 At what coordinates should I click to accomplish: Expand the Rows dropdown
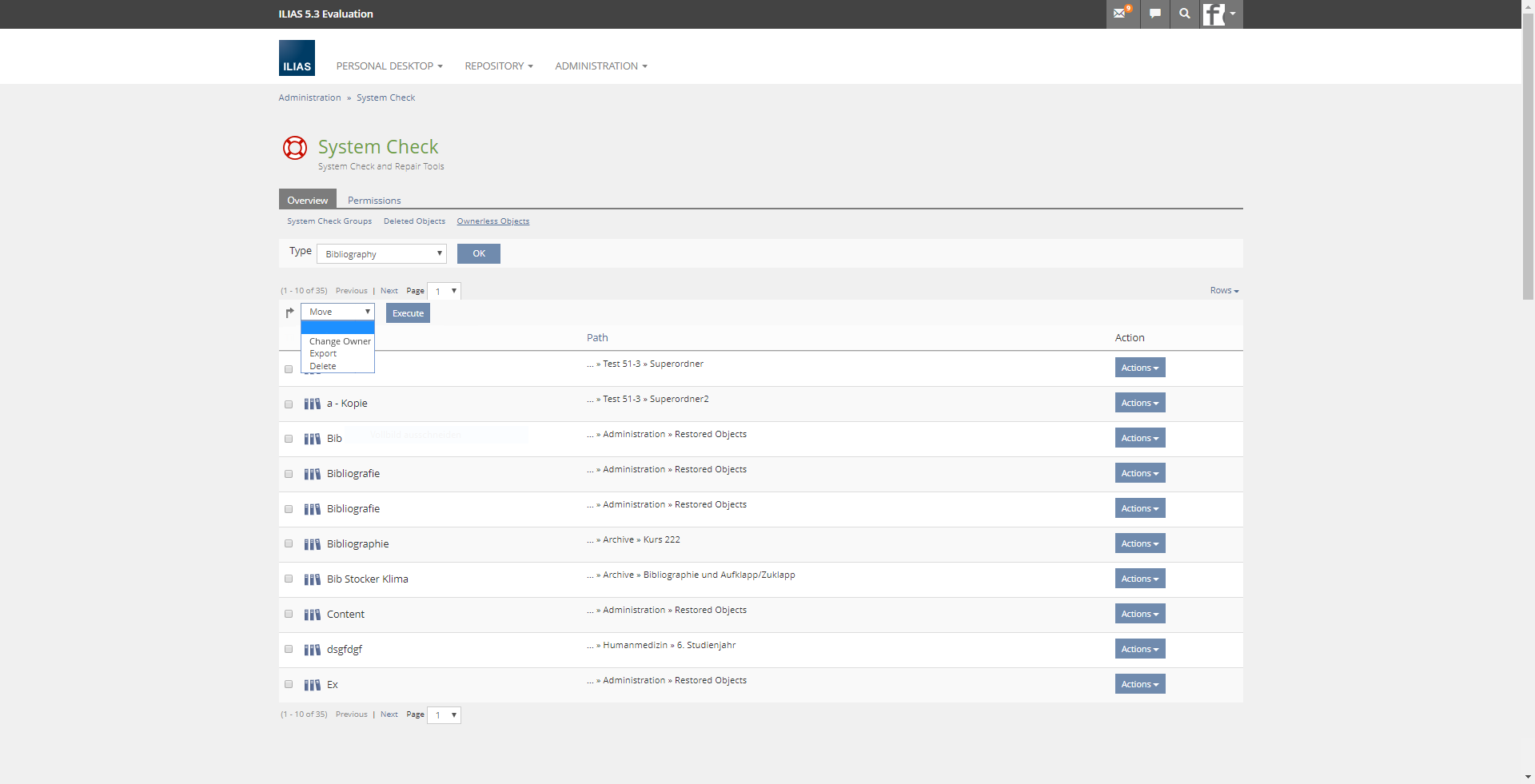1224,291
